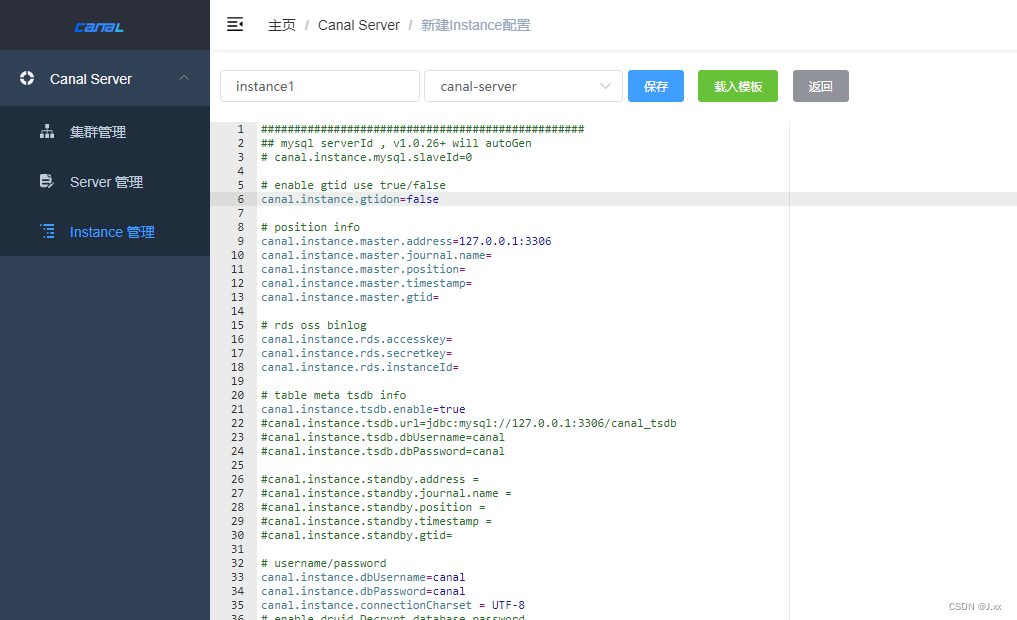The image size is (1017, 620).
Task: Click line #canal.instance.tsdb.dbPassword=canal
Action: point(383,451)
